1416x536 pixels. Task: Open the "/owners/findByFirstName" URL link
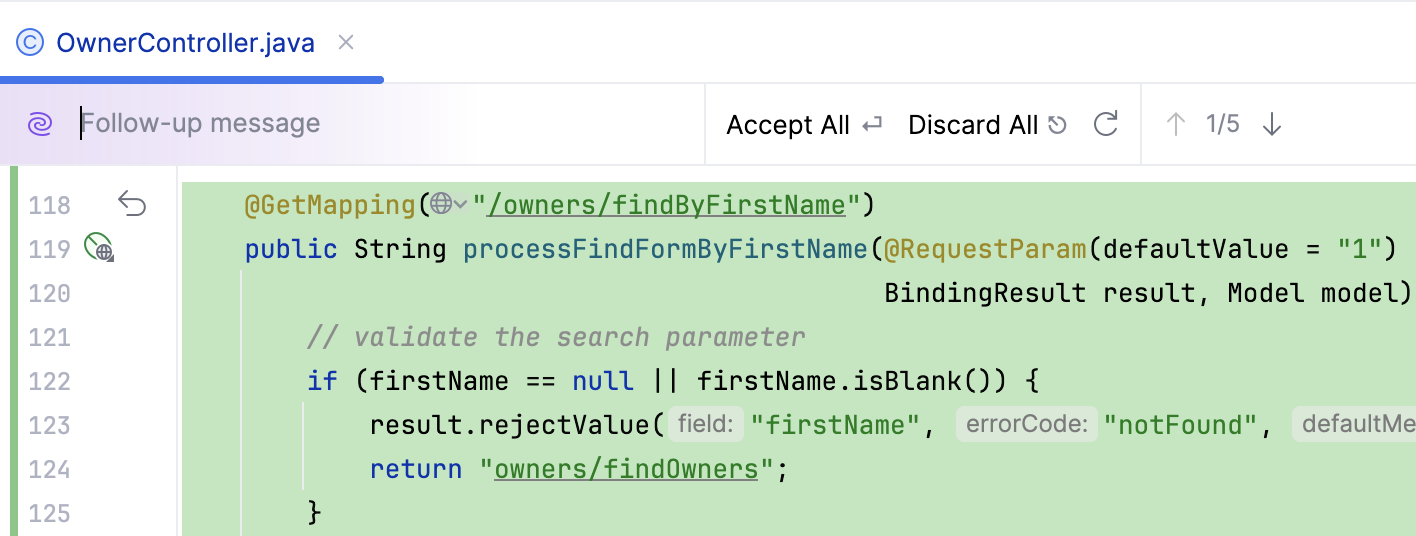pos(667,205)
